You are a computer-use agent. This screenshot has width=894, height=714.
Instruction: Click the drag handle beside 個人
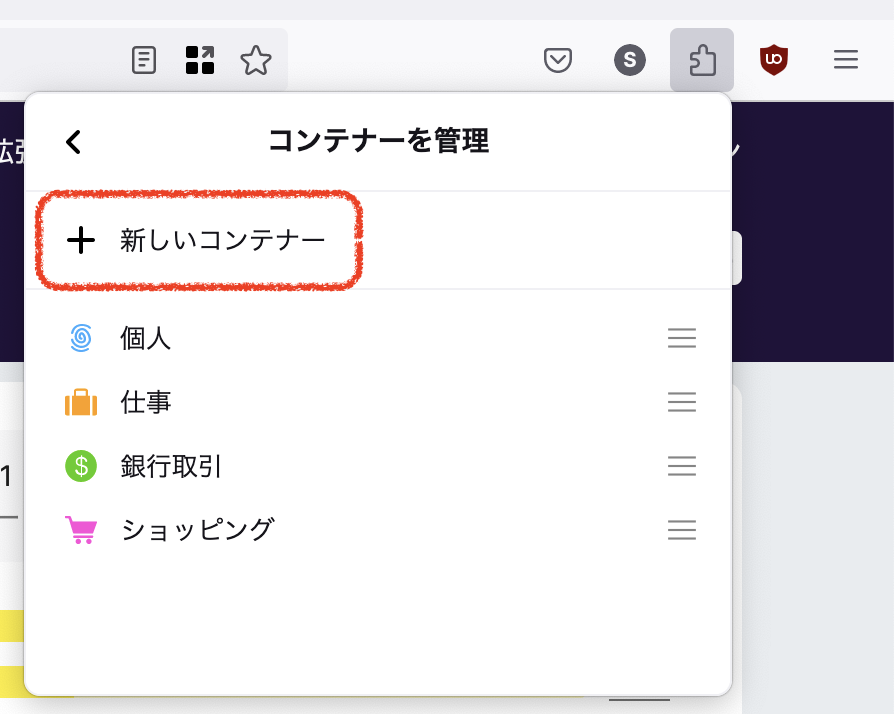(x=681, y=338)
